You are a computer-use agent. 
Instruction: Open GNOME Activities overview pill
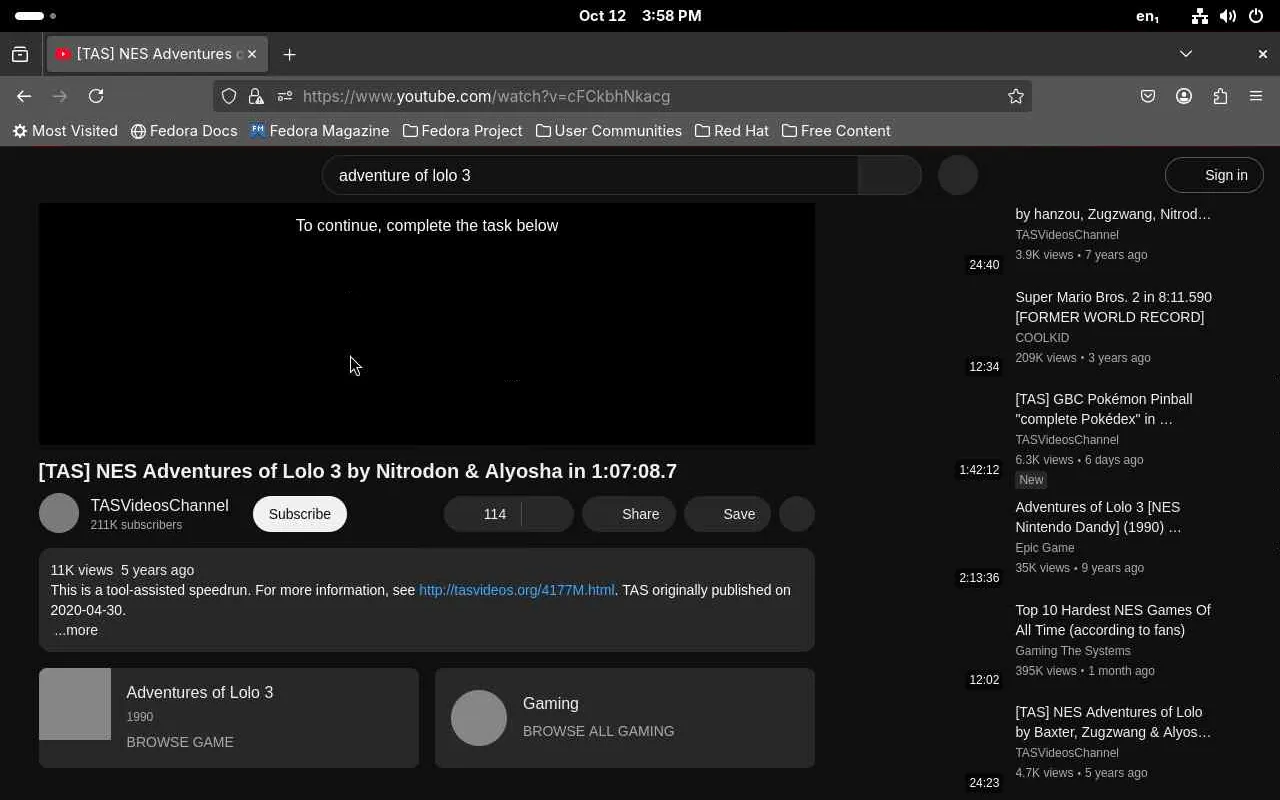click(35, 16)
